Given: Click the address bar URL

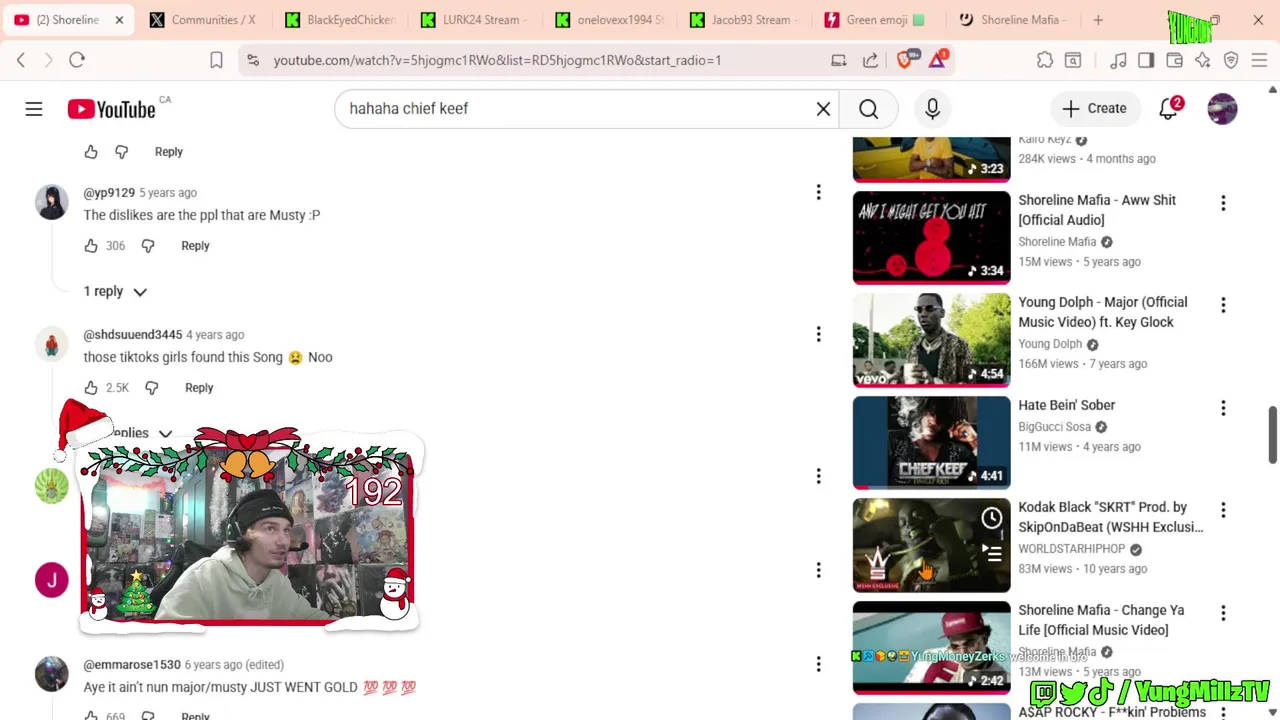Looking at the screenshot, I should [497, 60].
